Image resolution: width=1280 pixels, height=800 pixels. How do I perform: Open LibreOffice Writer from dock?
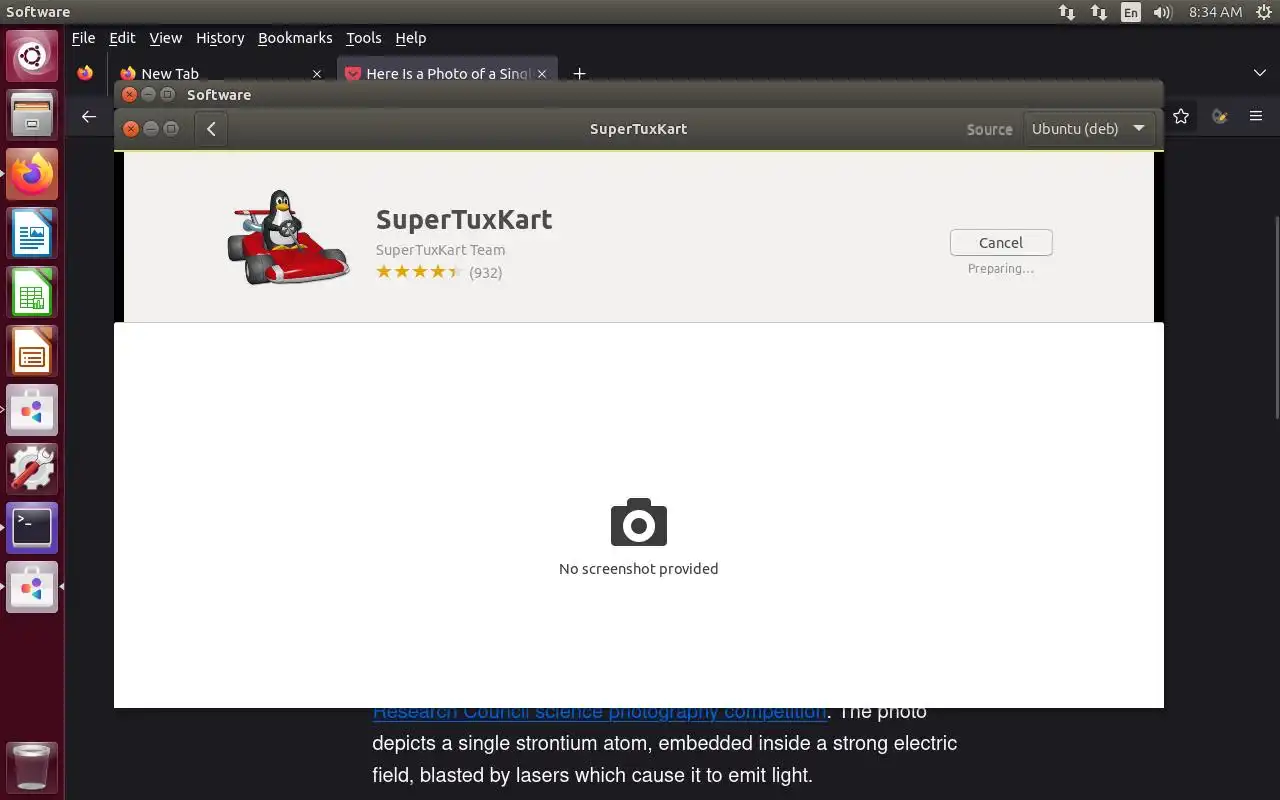coord(32,233)
